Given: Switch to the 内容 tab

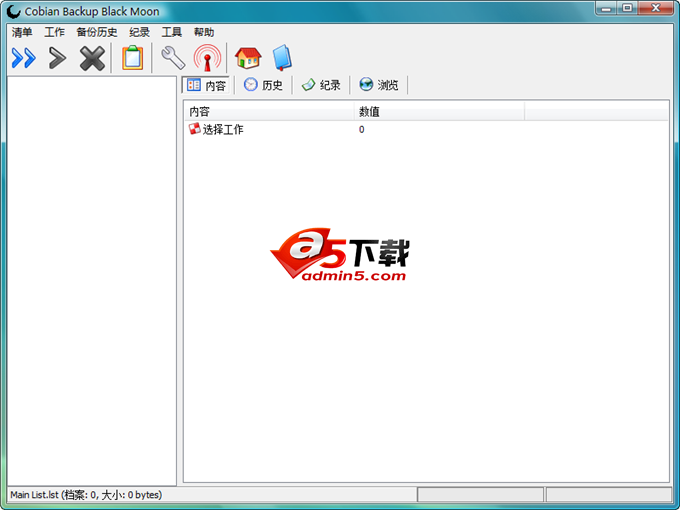Looking at the screenshot, I should pos(206,85).
